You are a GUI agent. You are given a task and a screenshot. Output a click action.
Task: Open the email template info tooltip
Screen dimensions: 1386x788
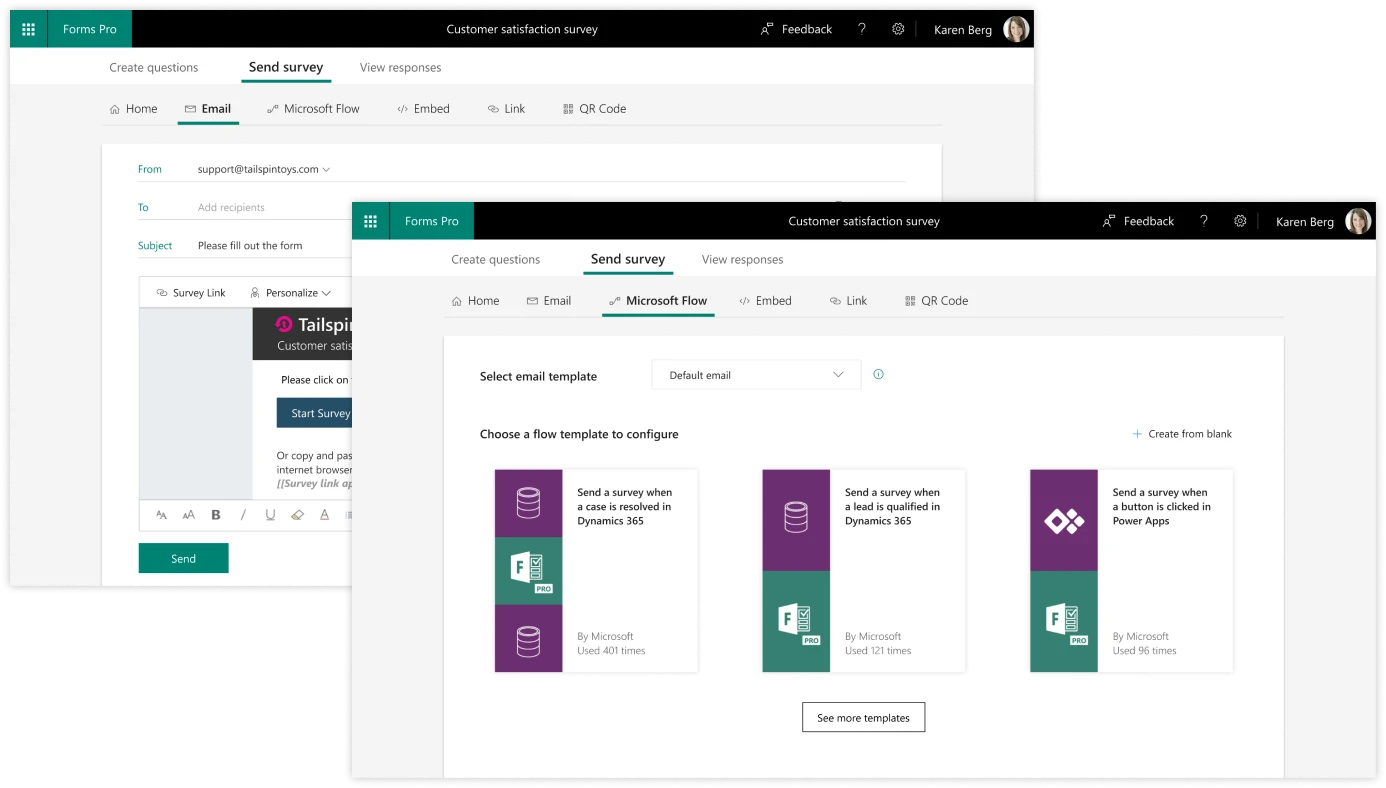878,374
